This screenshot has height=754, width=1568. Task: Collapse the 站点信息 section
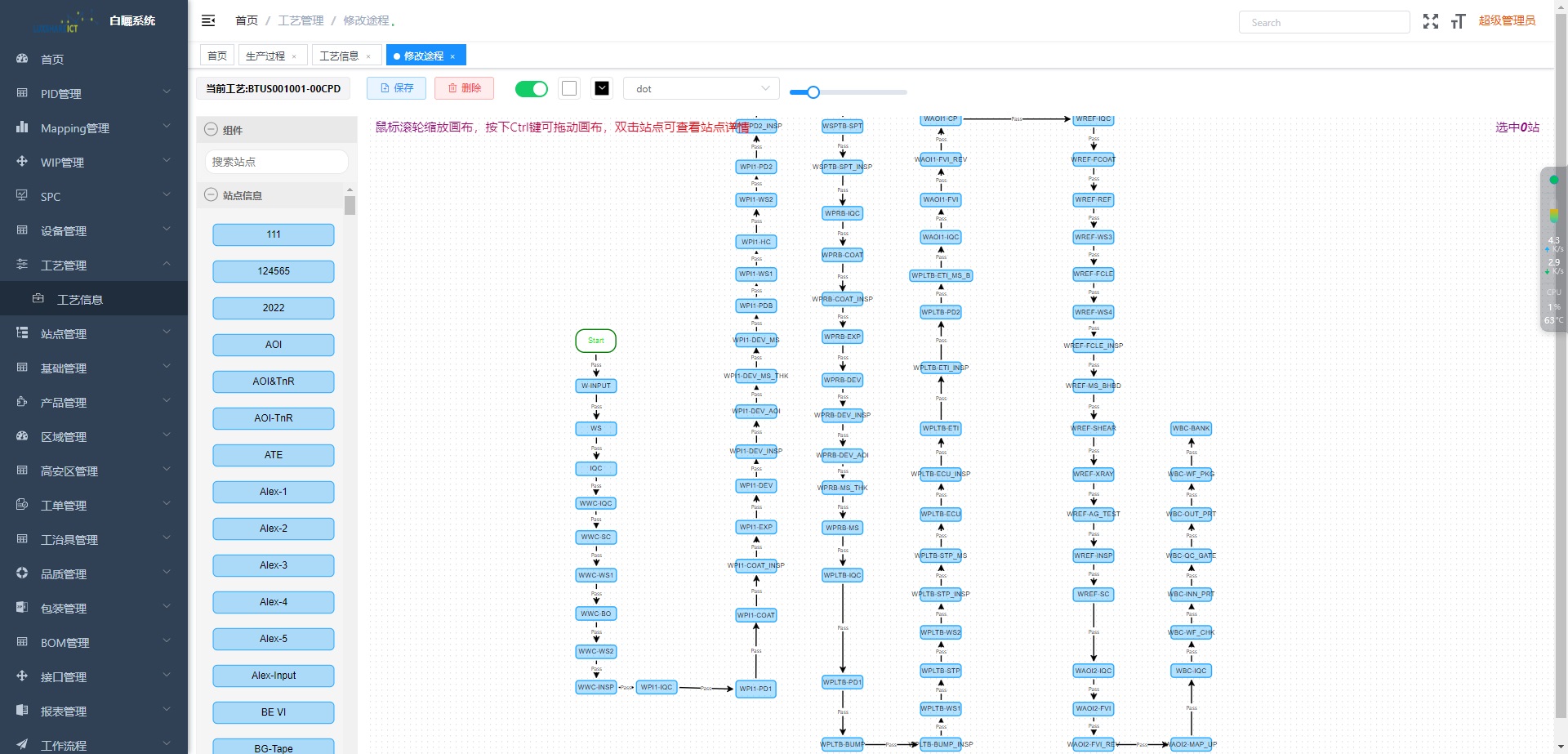tap(212, 195)
